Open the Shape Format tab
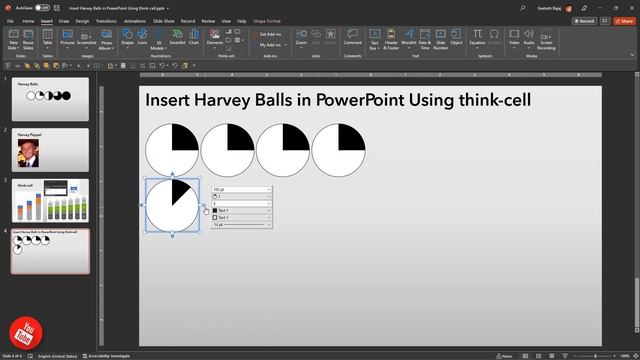 pyautogui.click(x=267, y=21)
